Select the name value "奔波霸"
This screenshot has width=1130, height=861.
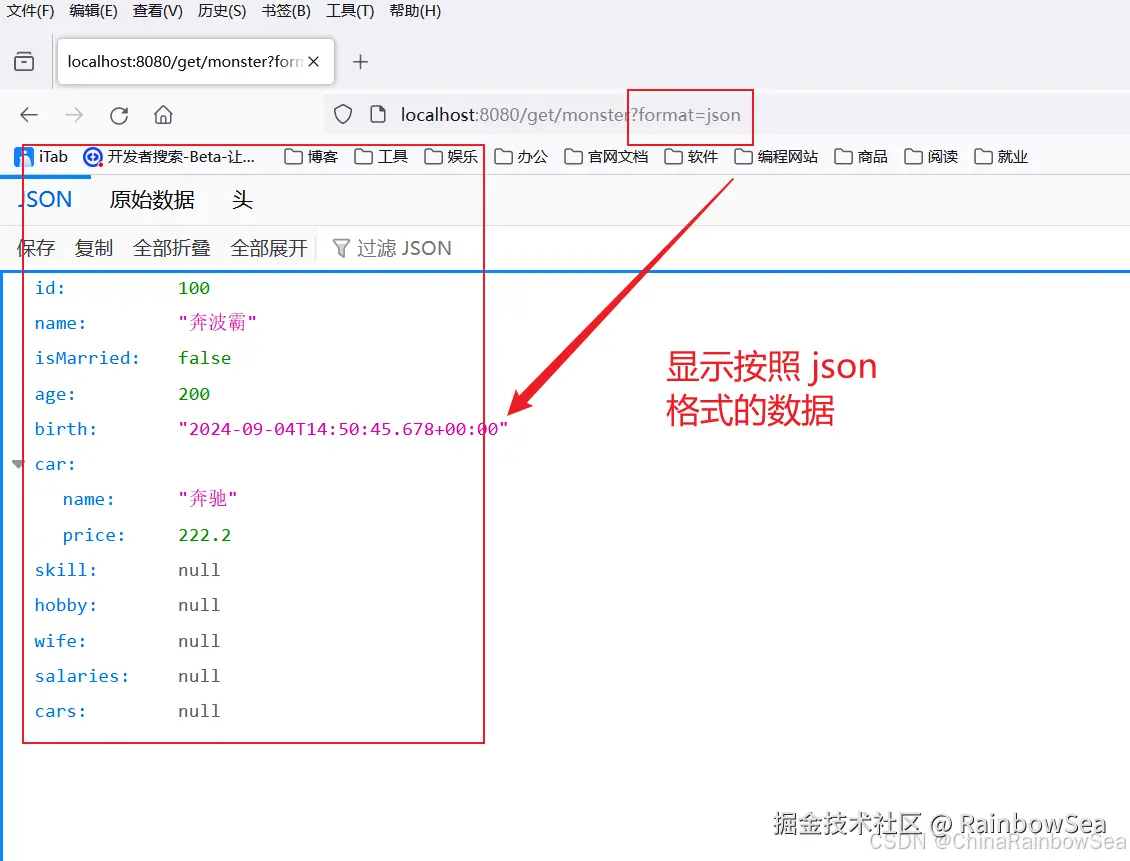(217, 322)
